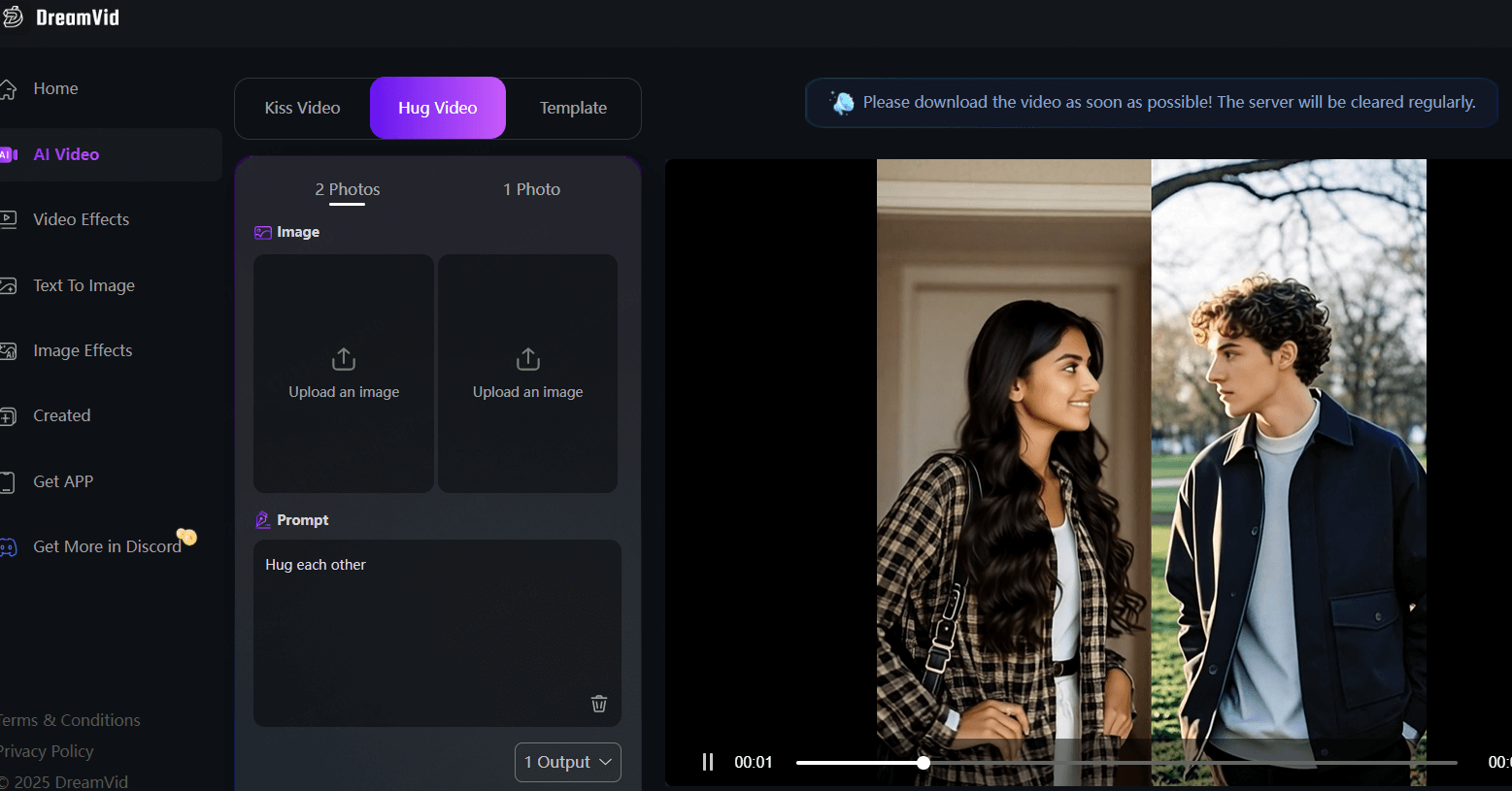Upload an image in the first slot
Viewport: 1512px width, 791px height.
pyautogui.click(x=344, y=374)
